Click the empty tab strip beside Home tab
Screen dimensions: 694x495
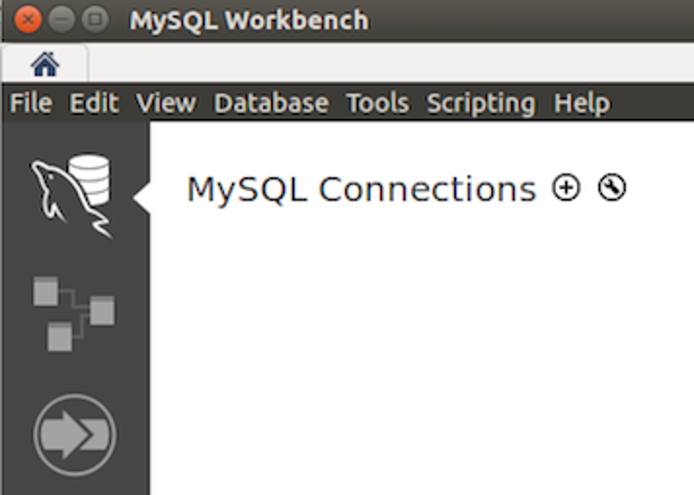coord(390,64)
